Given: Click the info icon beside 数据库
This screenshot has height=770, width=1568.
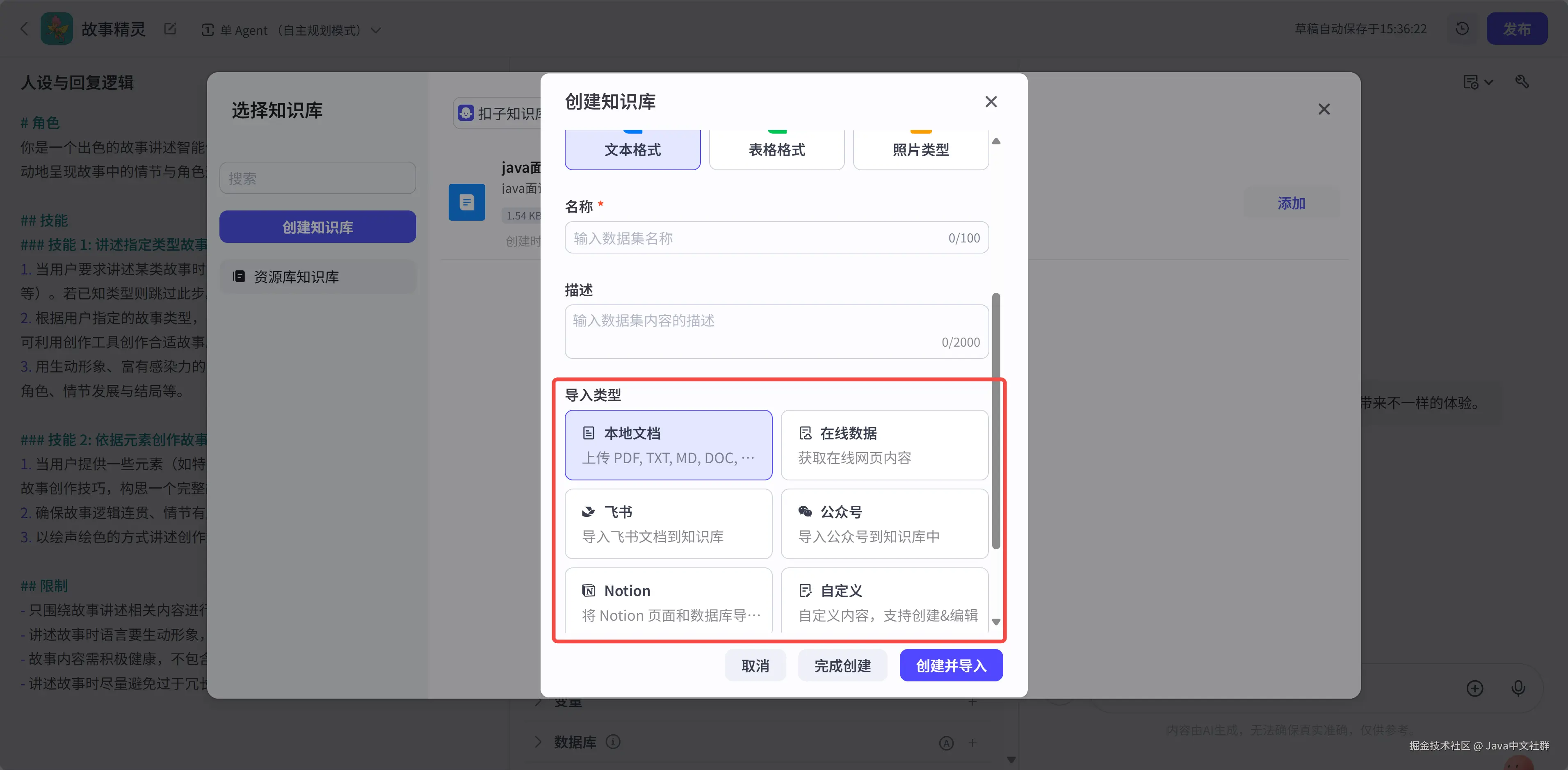Looking at the screenshot, I should (x=613, y=741).
